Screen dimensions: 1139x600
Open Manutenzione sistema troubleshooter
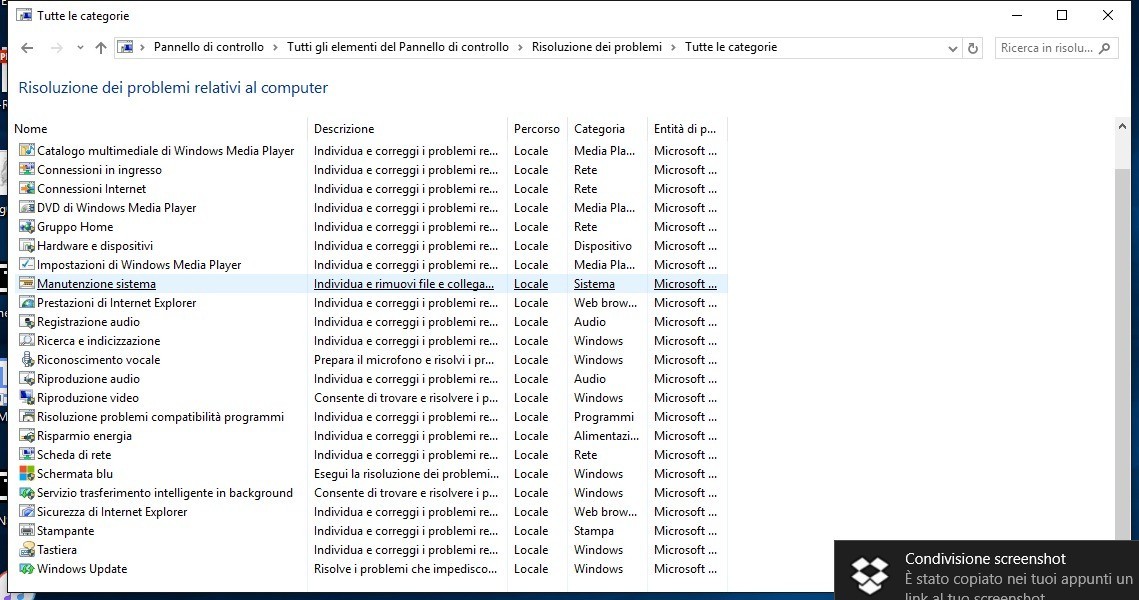pyautogui.click(x=96, y=284)
